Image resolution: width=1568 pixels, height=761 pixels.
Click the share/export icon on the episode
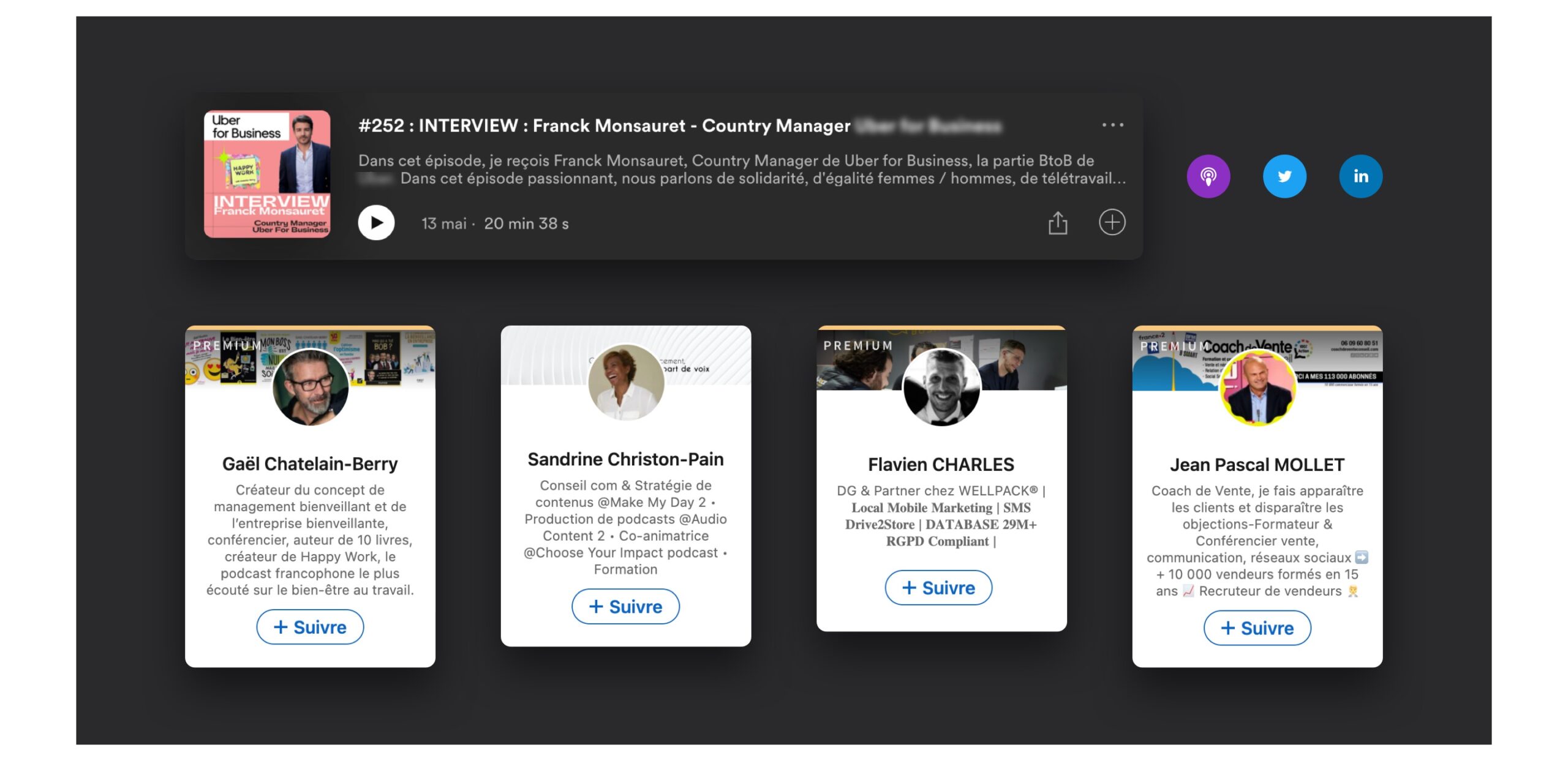pyautogui.click(x=1059, y=223)
